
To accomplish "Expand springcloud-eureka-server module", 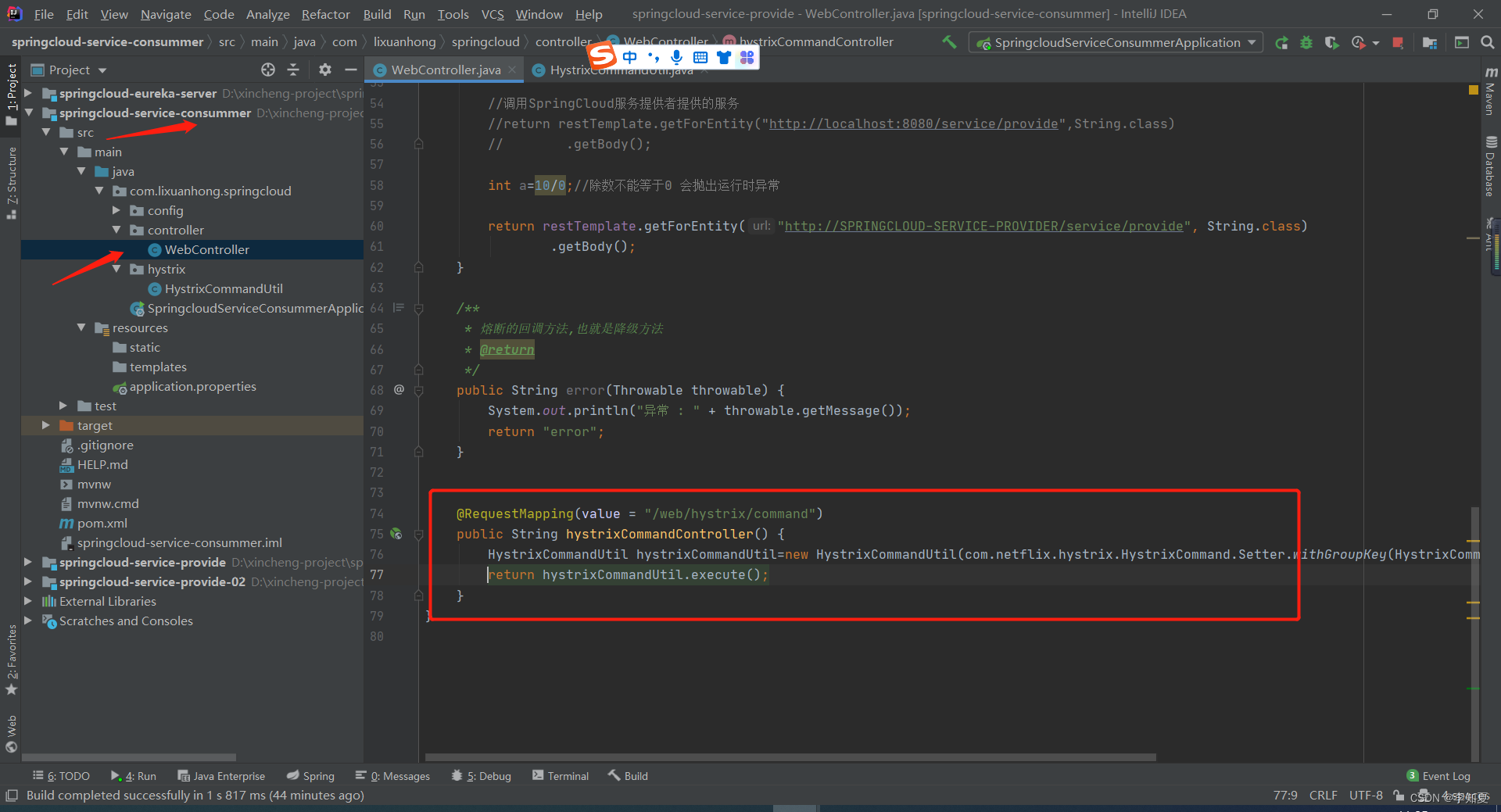I will click(28, 93).
